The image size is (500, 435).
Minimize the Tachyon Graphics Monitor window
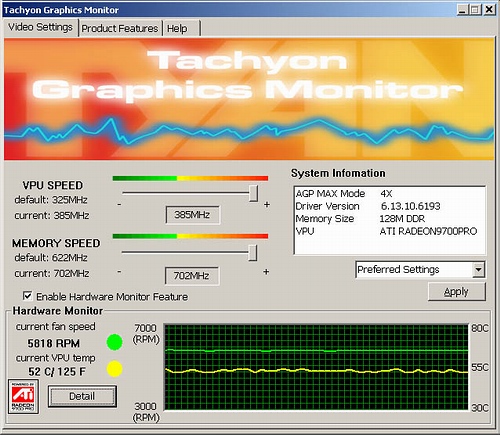point(462,10)
